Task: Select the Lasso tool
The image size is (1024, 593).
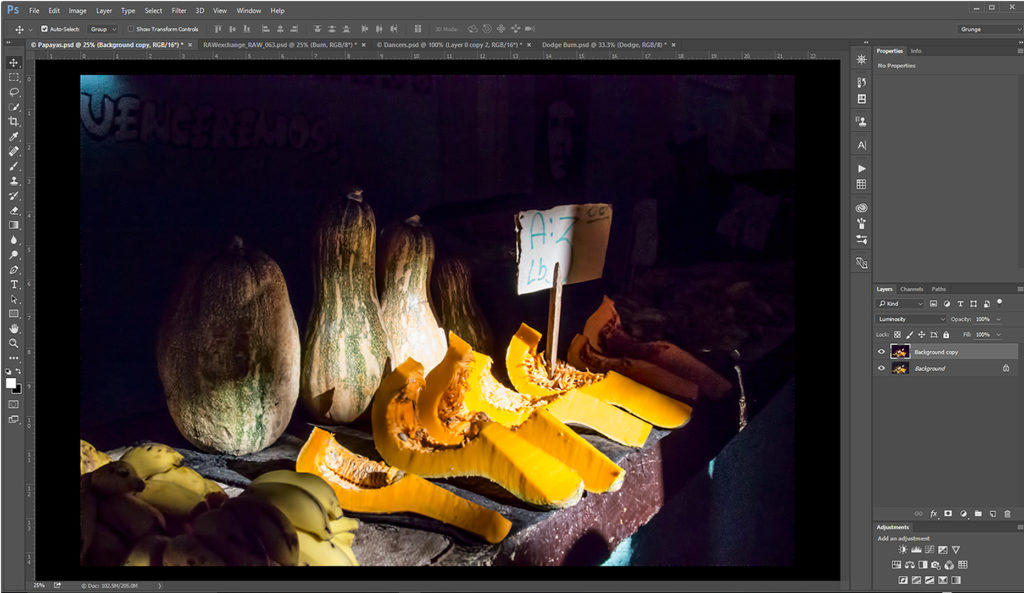Action: pyautogui.click(x=14, y=92)
